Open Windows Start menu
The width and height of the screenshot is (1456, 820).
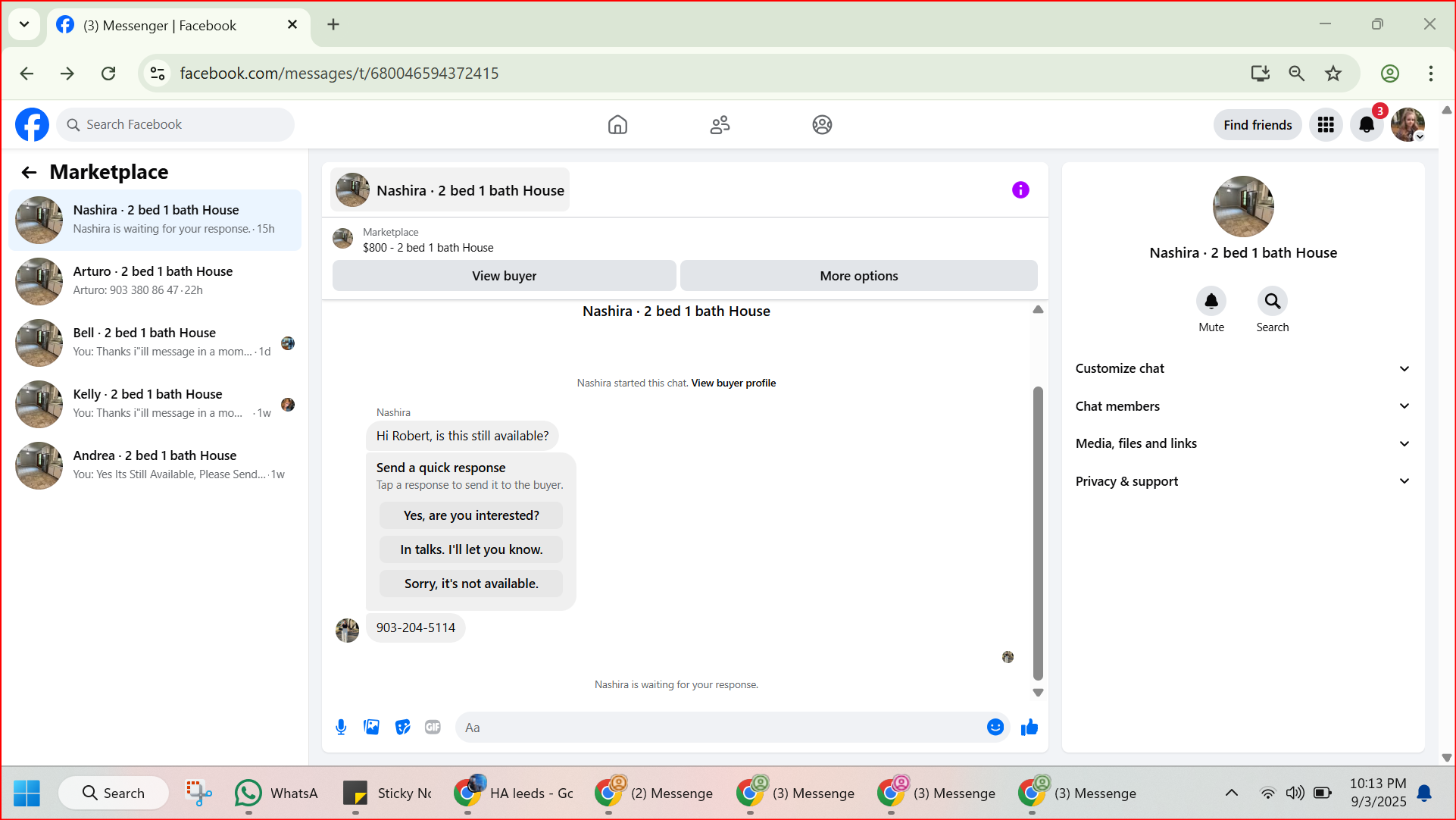[x=27, y=793]
